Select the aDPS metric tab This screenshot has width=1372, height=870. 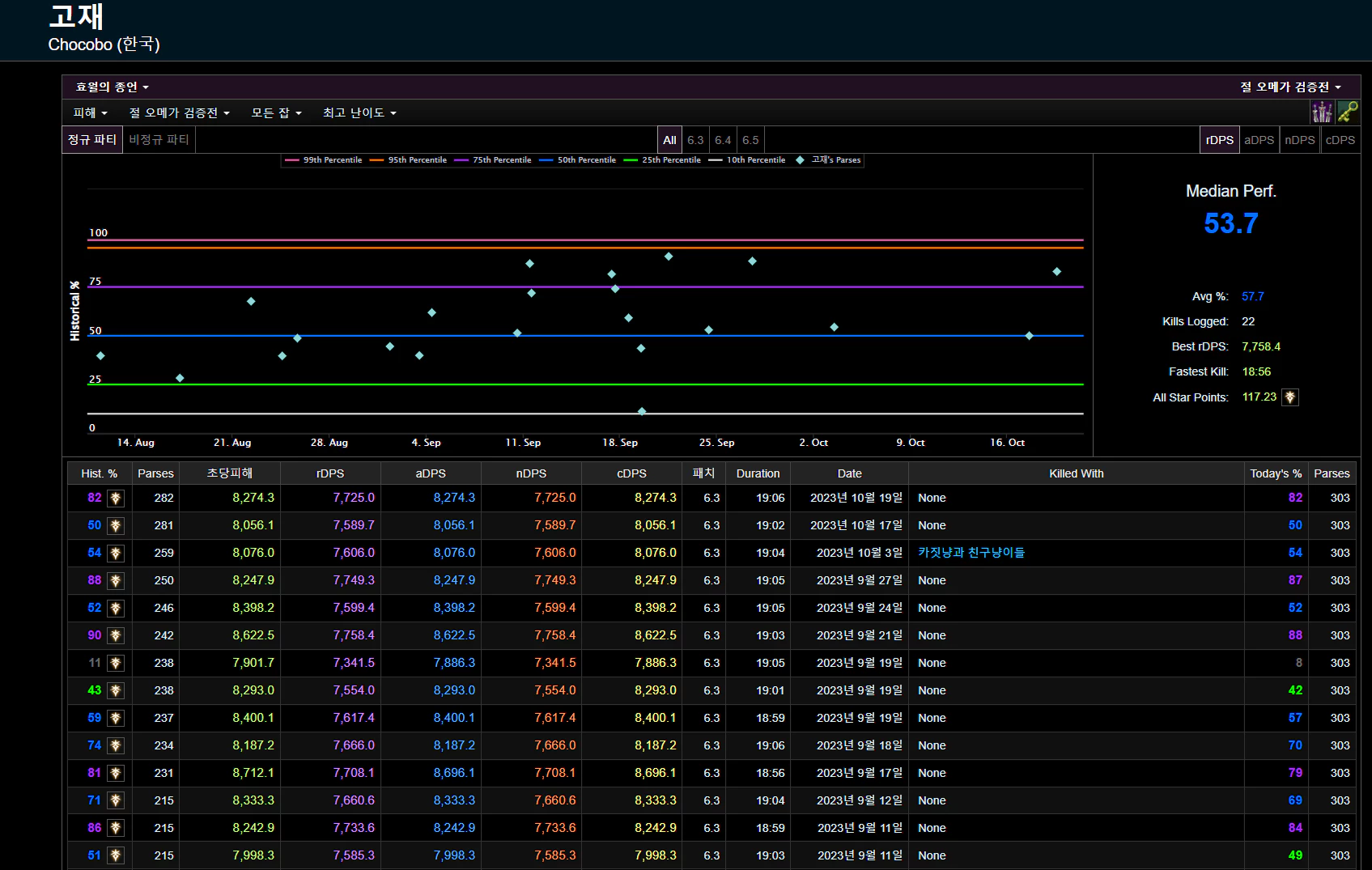click(x=1259, y=140)
